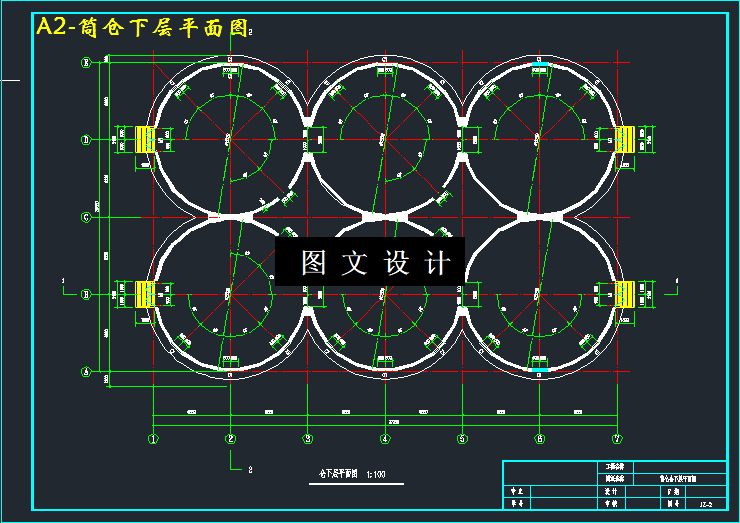Click the 设计 cell in title block
740x523 pixels.
pyautogui.click(x=611, y=491)
